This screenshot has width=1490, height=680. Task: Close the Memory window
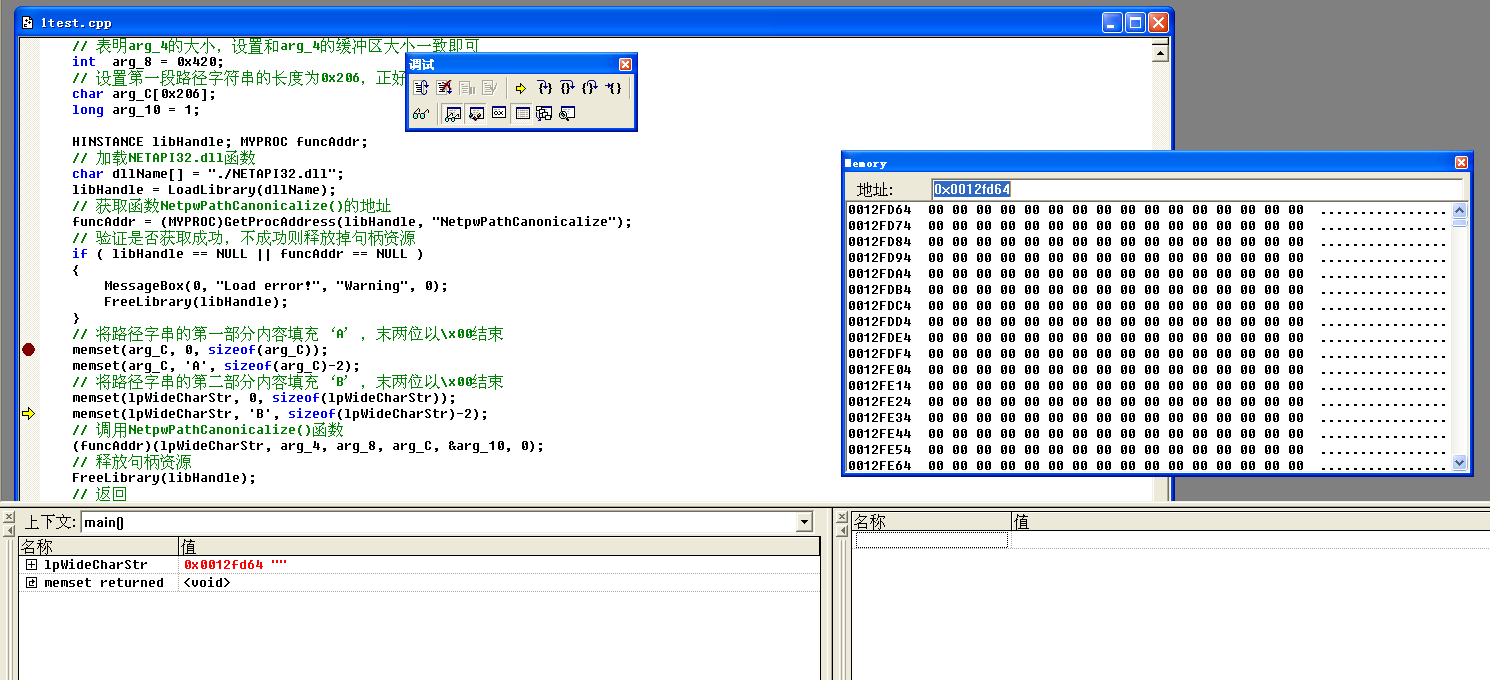1461,163
